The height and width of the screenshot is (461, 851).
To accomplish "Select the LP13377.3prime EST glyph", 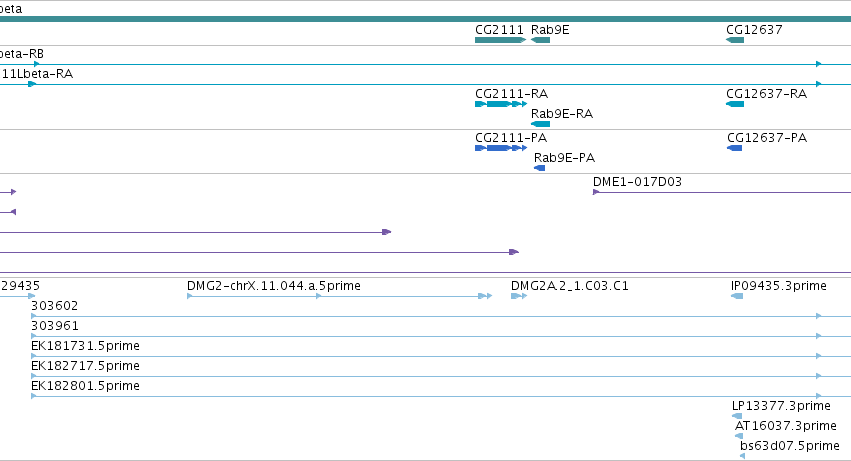I will click(737, 416).
